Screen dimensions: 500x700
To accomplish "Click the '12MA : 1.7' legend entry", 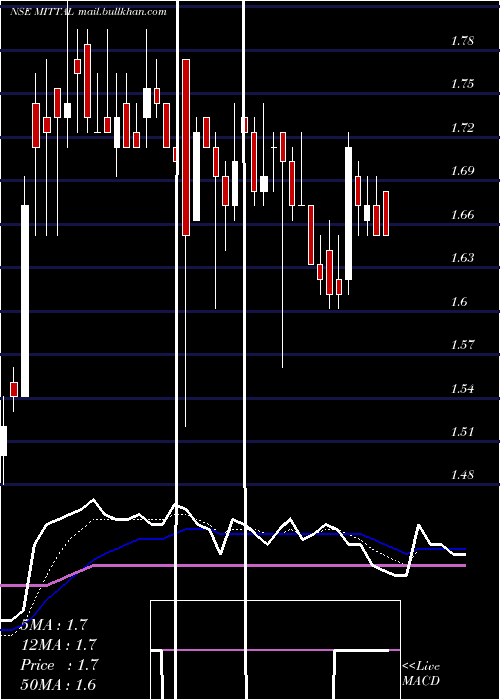I will [58, 645].
